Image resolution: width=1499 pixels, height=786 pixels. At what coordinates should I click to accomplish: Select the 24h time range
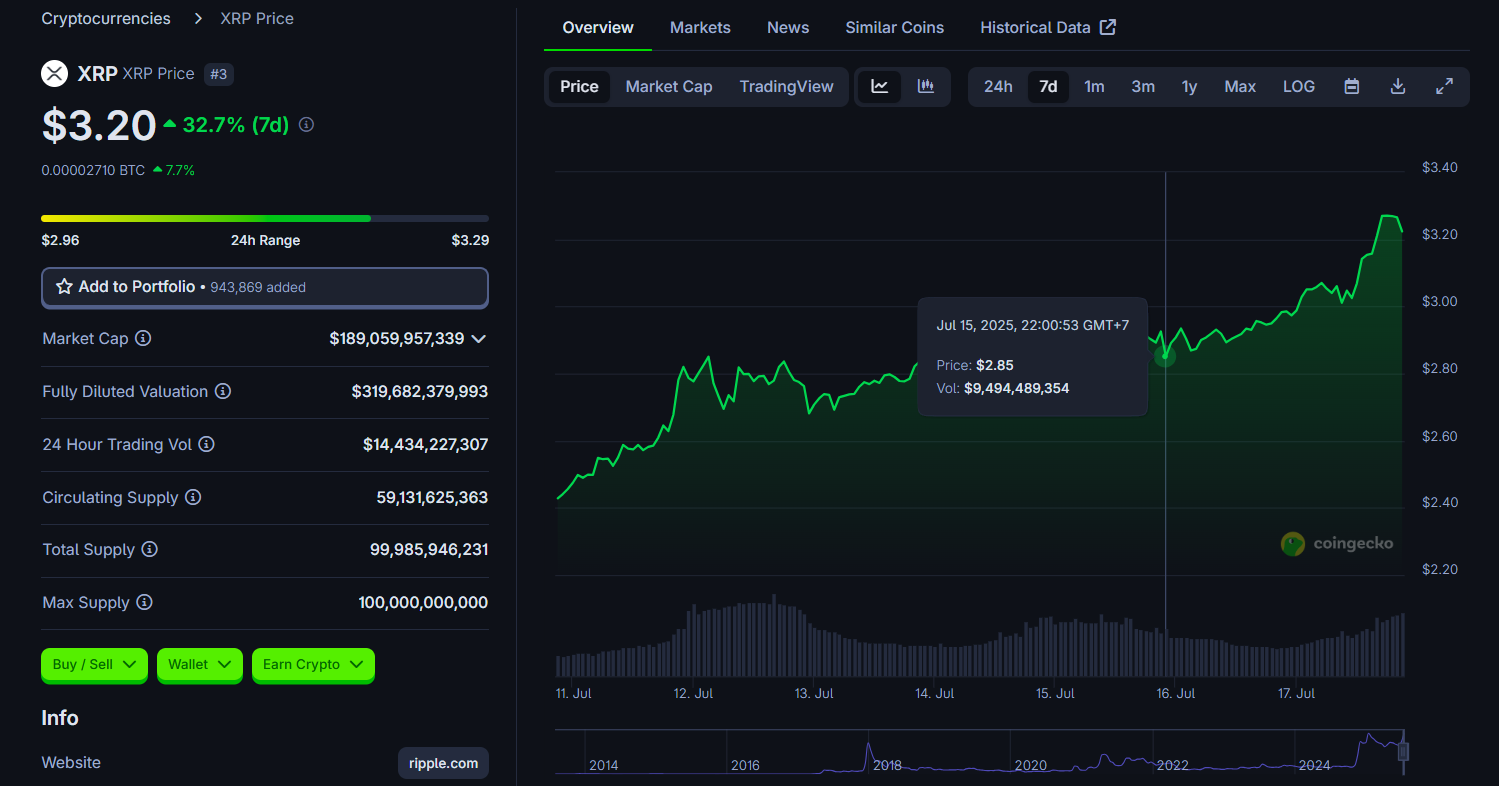click(997, 86)
